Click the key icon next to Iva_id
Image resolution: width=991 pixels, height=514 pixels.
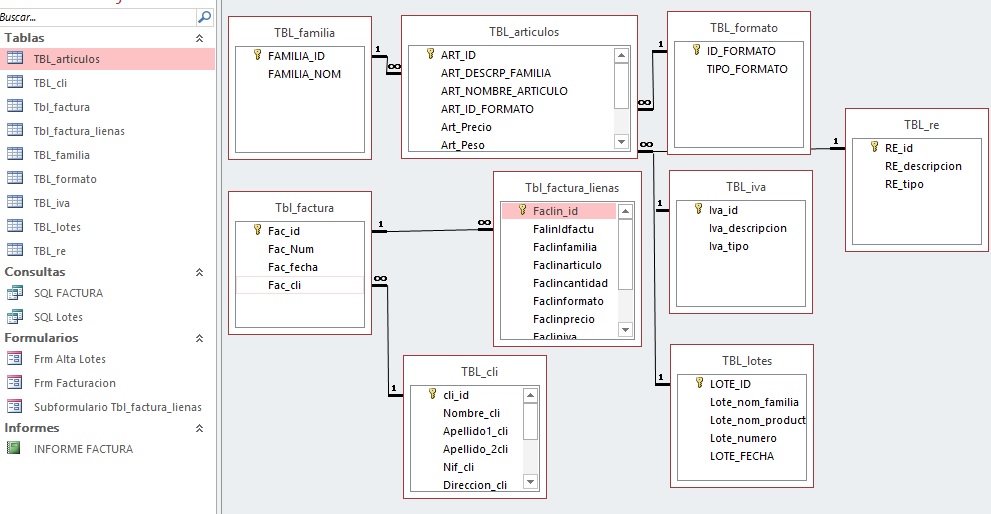click(698, 209)
